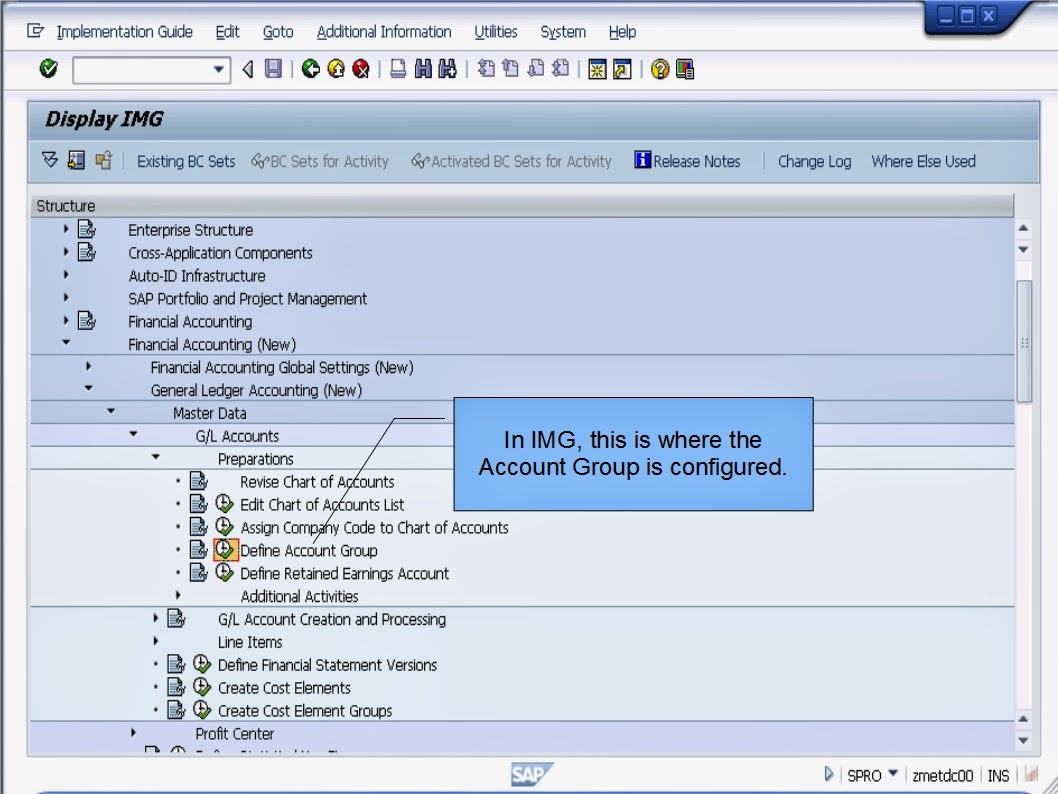This screenshot has height=794, width=1058.
Task: Open the command field dropdown arrow
Action: tap(218, 69)
